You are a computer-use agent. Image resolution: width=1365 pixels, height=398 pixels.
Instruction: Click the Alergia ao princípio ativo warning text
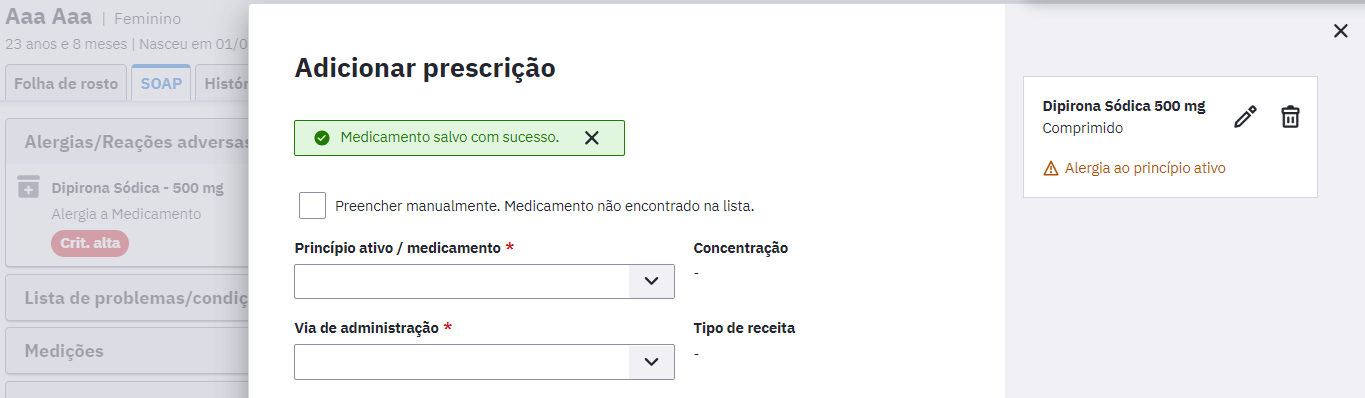click(x=1145, y=168)
